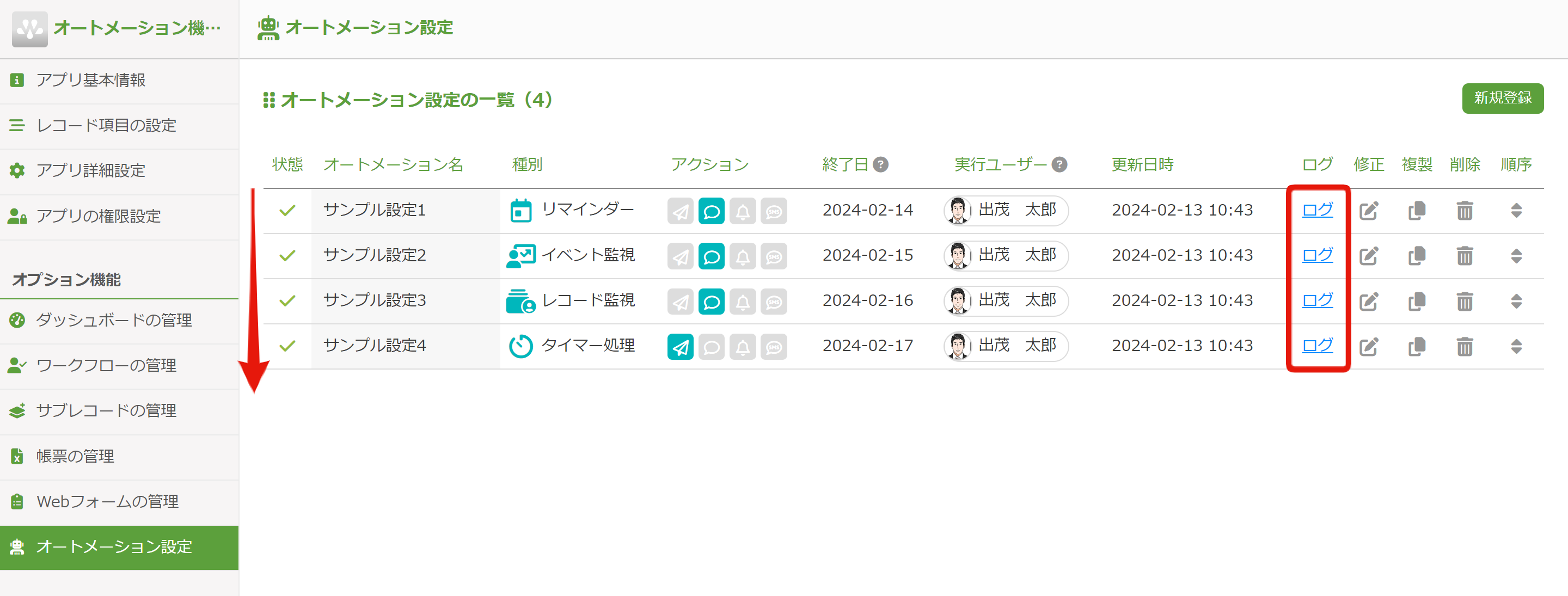
Task: Open the edit icon for サンプル設定1
Action: [1368, 211]
